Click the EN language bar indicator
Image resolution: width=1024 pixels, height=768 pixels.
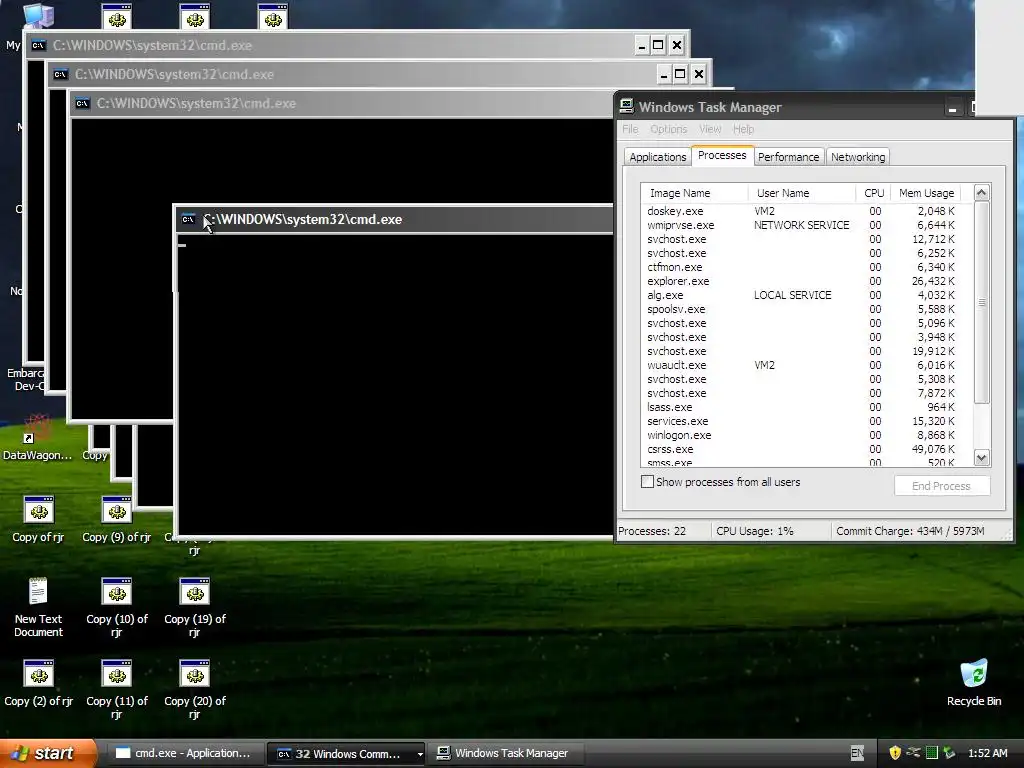(857, 753)
